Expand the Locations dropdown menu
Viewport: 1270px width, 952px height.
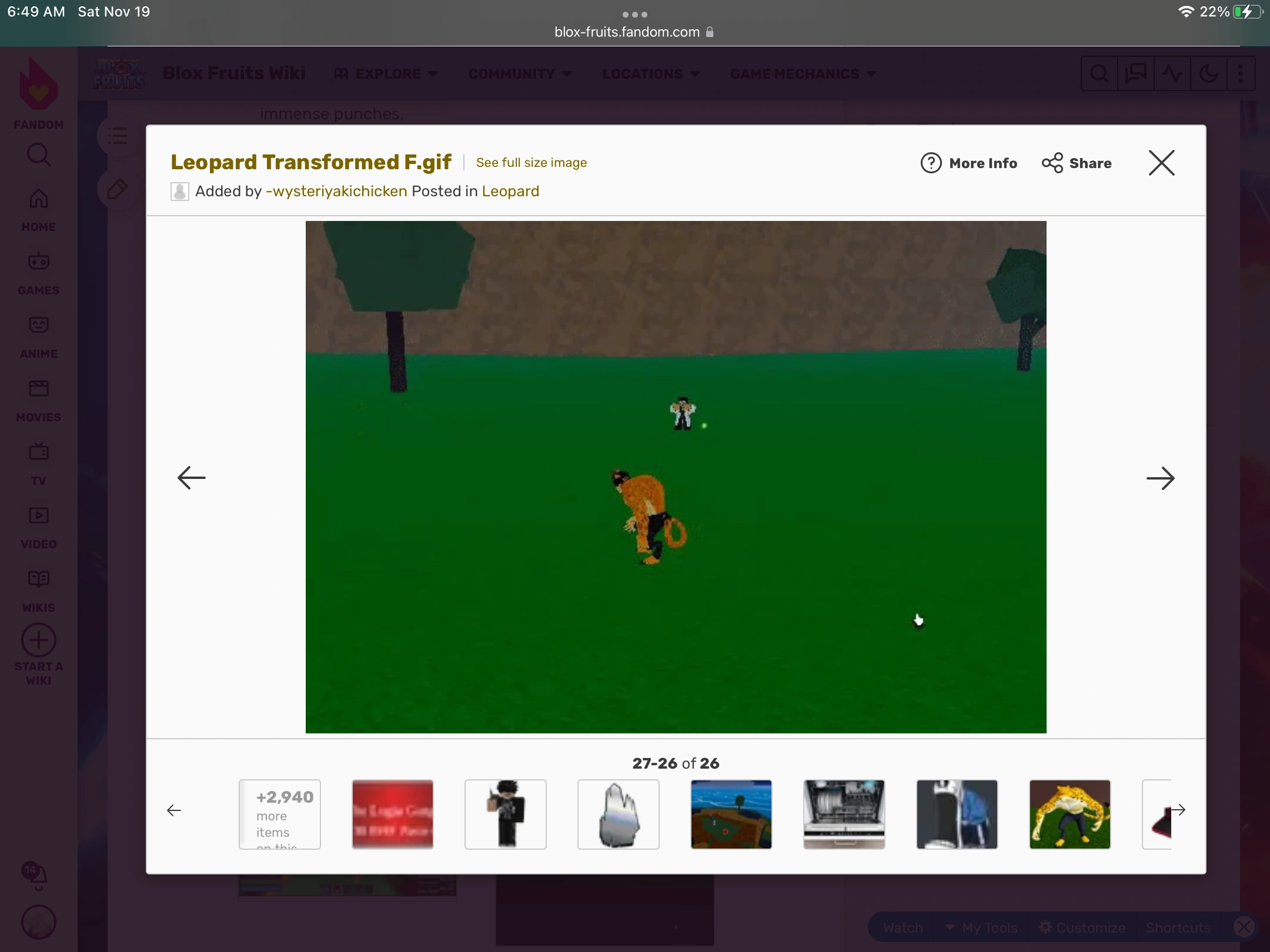pyautogui.click(x=650, y=74)
